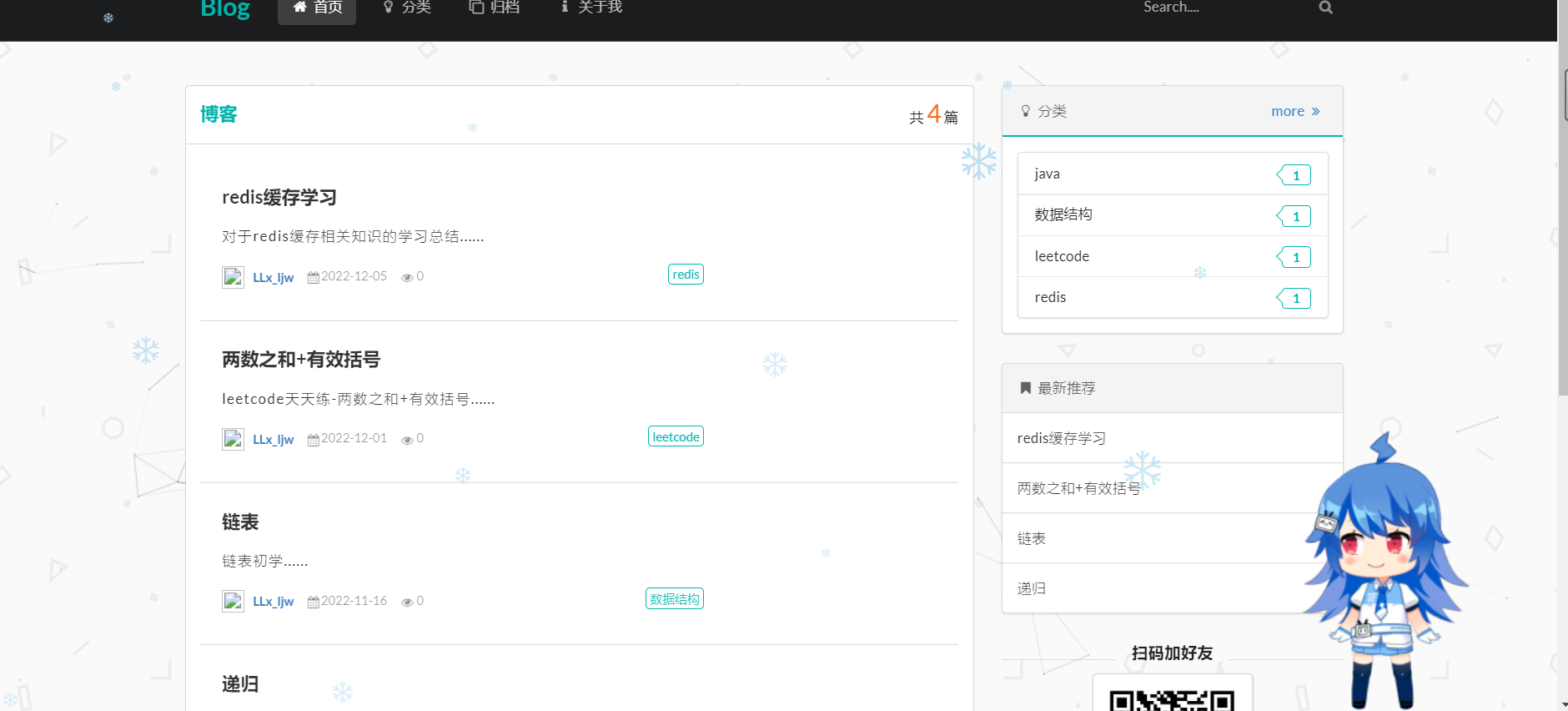The height and width of the screenshot is (711, 1568).
Task: Click avatar image on redis缓存学习 post
Action: tap(233, 277)
